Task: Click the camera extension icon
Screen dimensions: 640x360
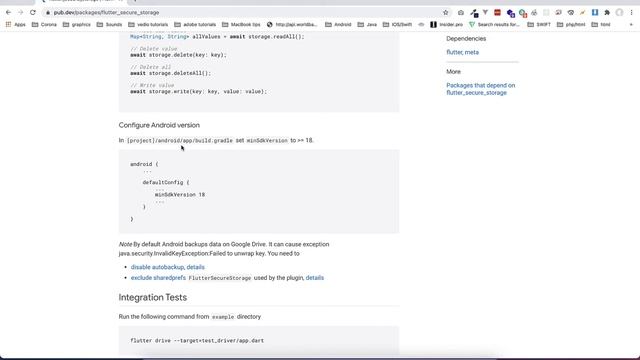Action: (461, 13)
